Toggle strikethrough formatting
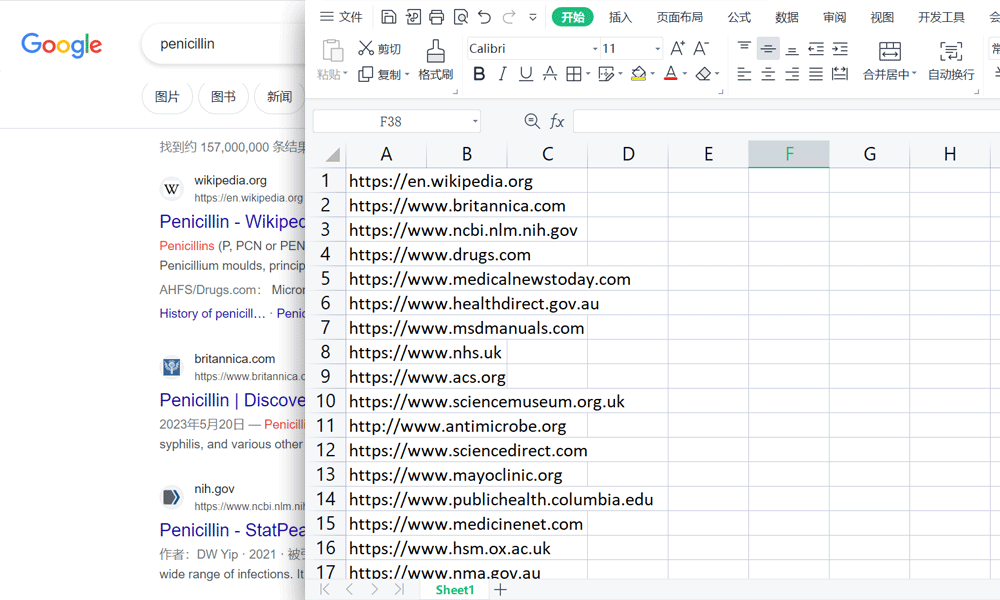This screenshot has width=1000, height=600. tap(550, 74)
